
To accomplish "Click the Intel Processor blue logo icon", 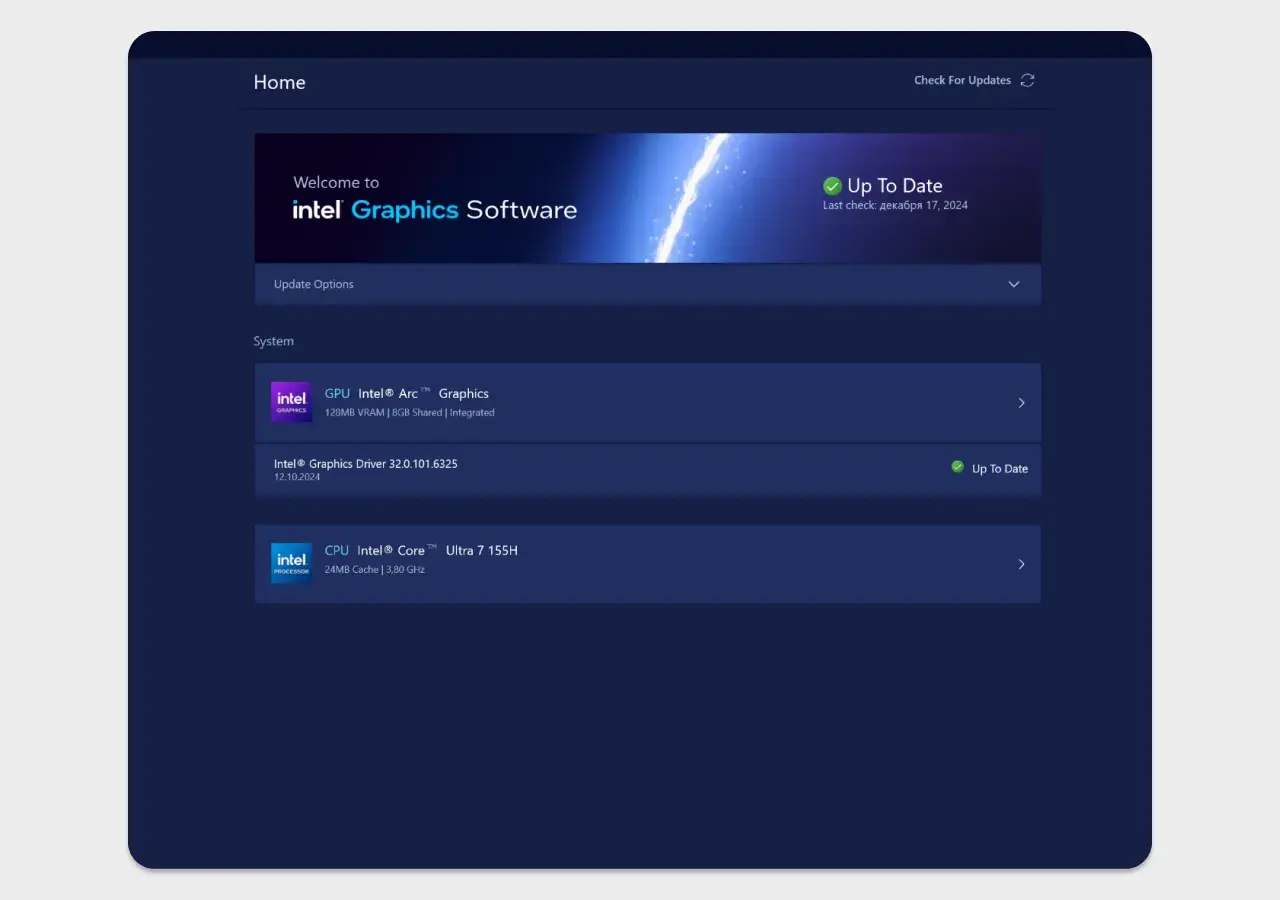I will tap(292, 563).
